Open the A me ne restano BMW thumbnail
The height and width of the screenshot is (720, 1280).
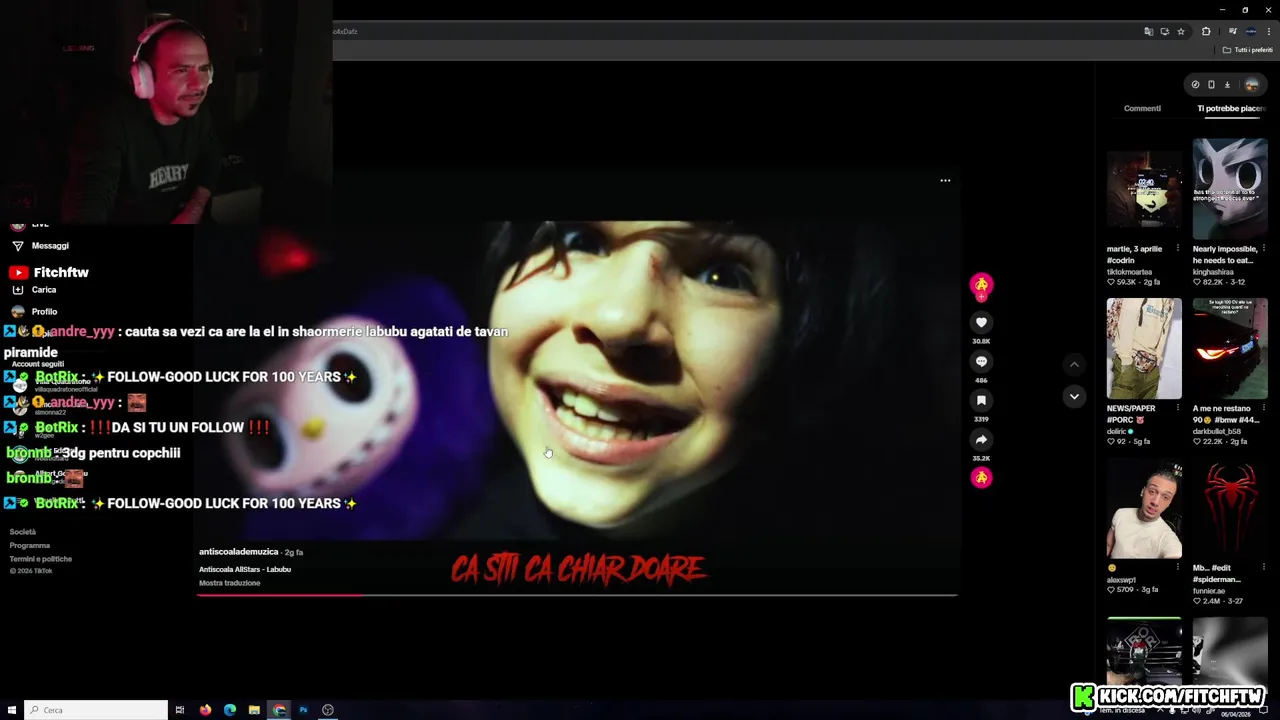pyautogui.click(x=1230, y=348)
